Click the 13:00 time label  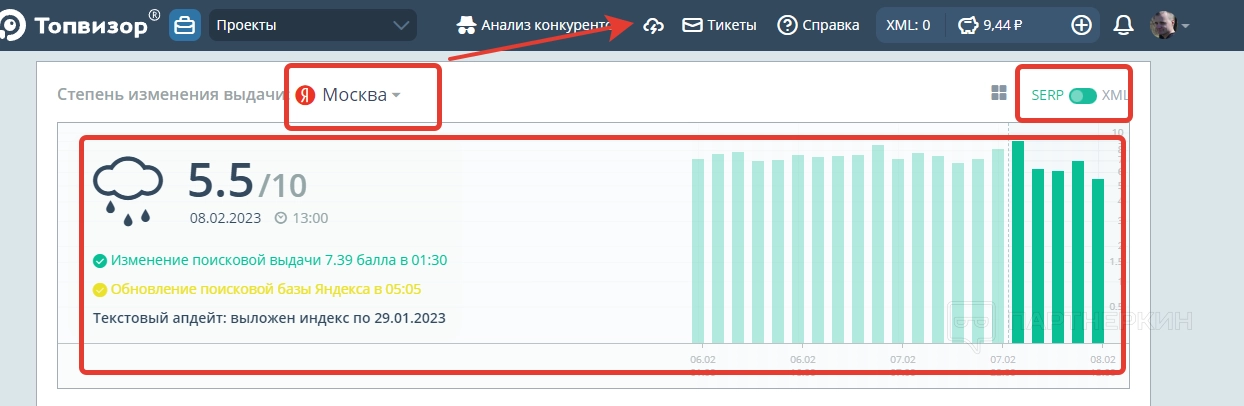point(309,217)
